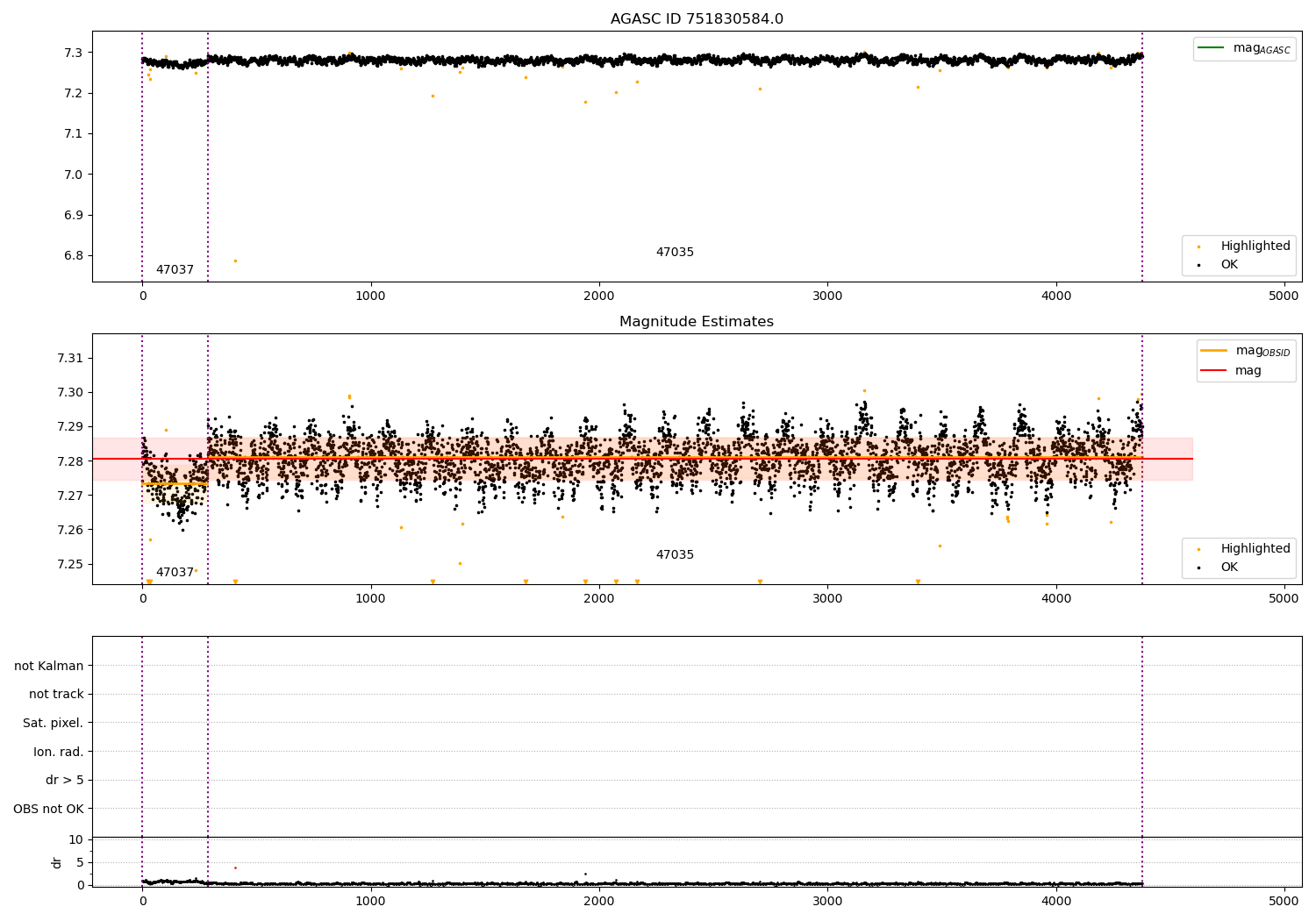Viewport: 1316px width, 921px height.
Task: Click the orange mag OBSID legend line
Action: coord(1214,351)
